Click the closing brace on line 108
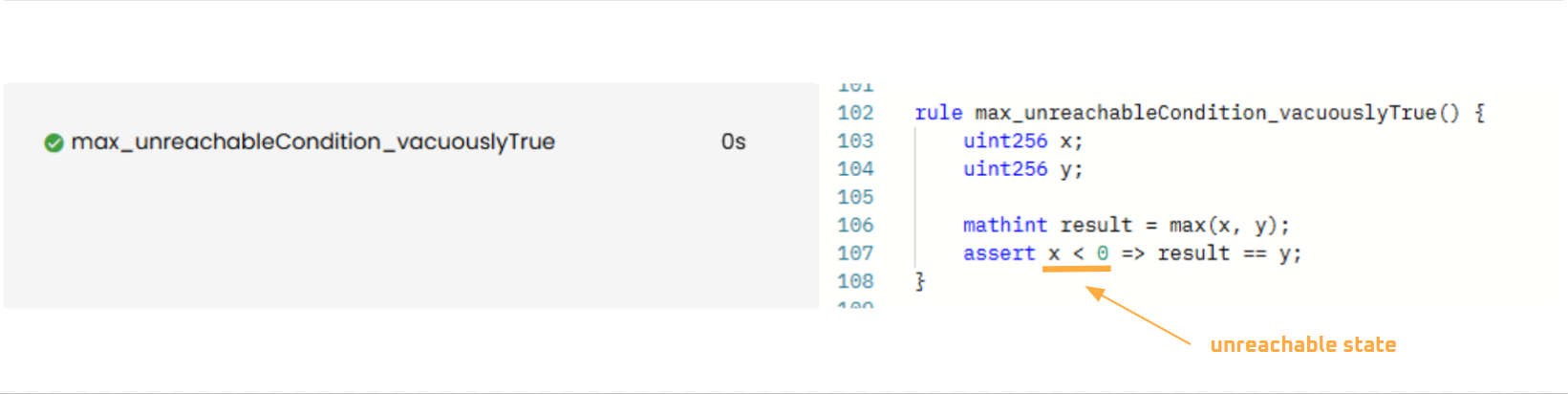The width and height of the screenshot is (1568, 394). click(920, 281)
